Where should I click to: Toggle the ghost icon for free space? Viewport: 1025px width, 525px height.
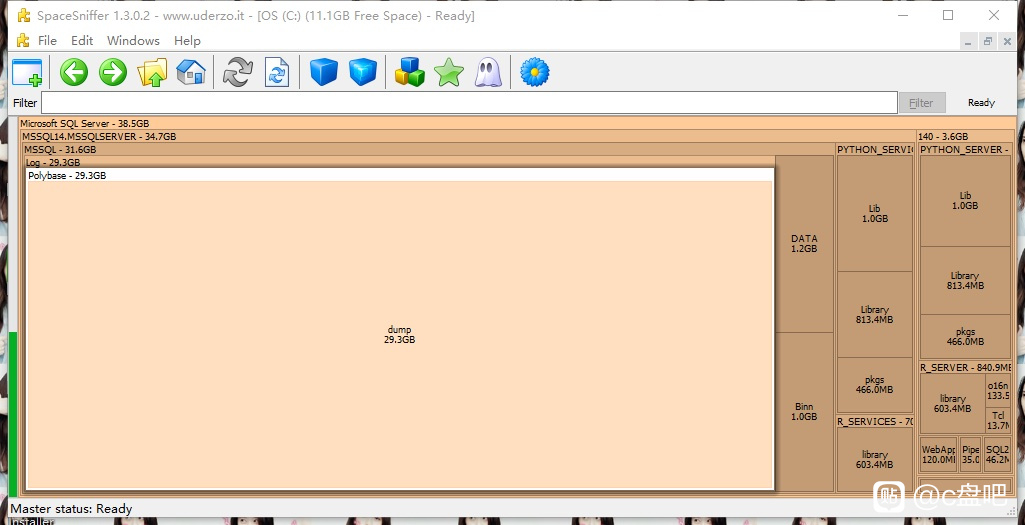tap(488, 72)
